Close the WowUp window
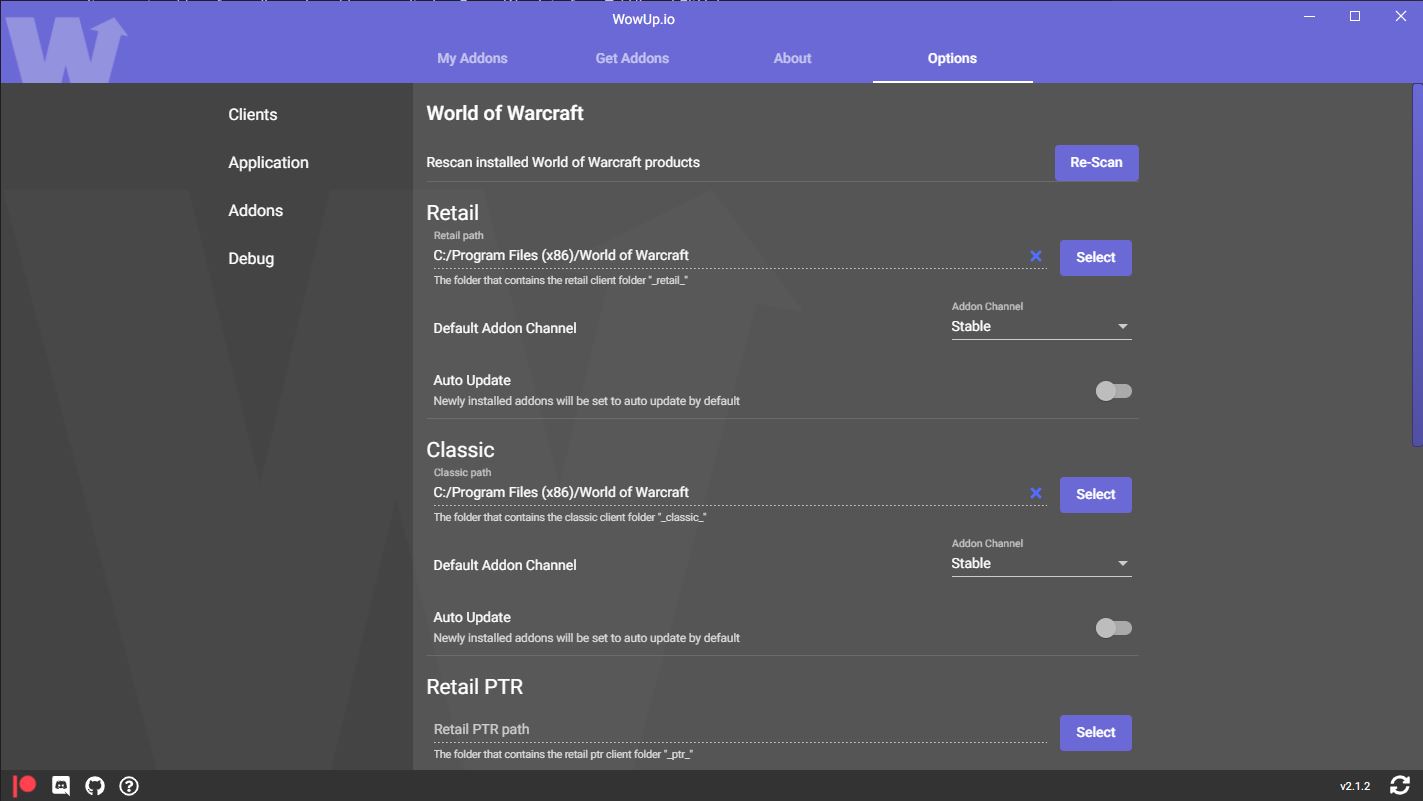Screen dimensions: 1423x801 [1401, 16]
